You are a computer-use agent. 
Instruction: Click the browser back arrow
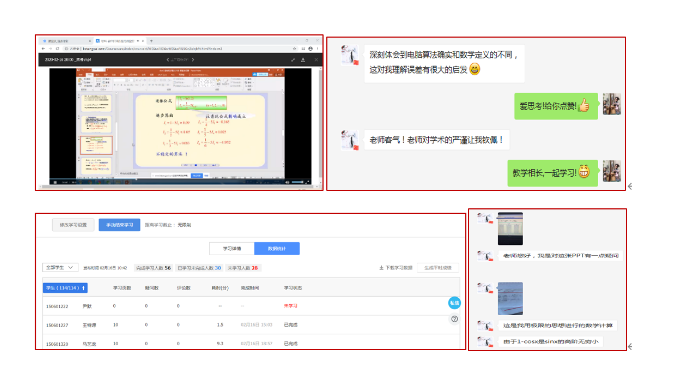pyautogui.click(x=43, y=49)
